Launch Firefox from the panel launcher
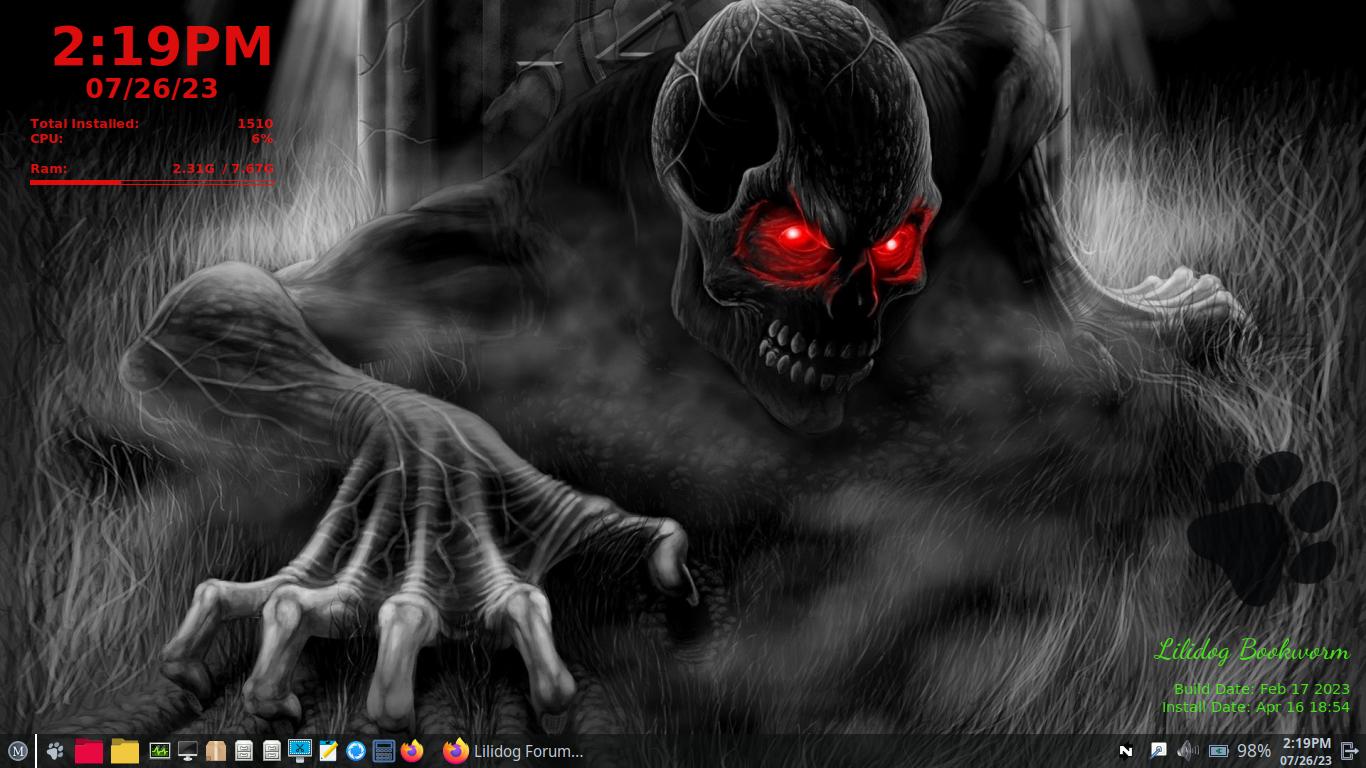Image resolution: width=1366 pixels, height=768 pixels. pyautogui.click(x=411, y=751)
